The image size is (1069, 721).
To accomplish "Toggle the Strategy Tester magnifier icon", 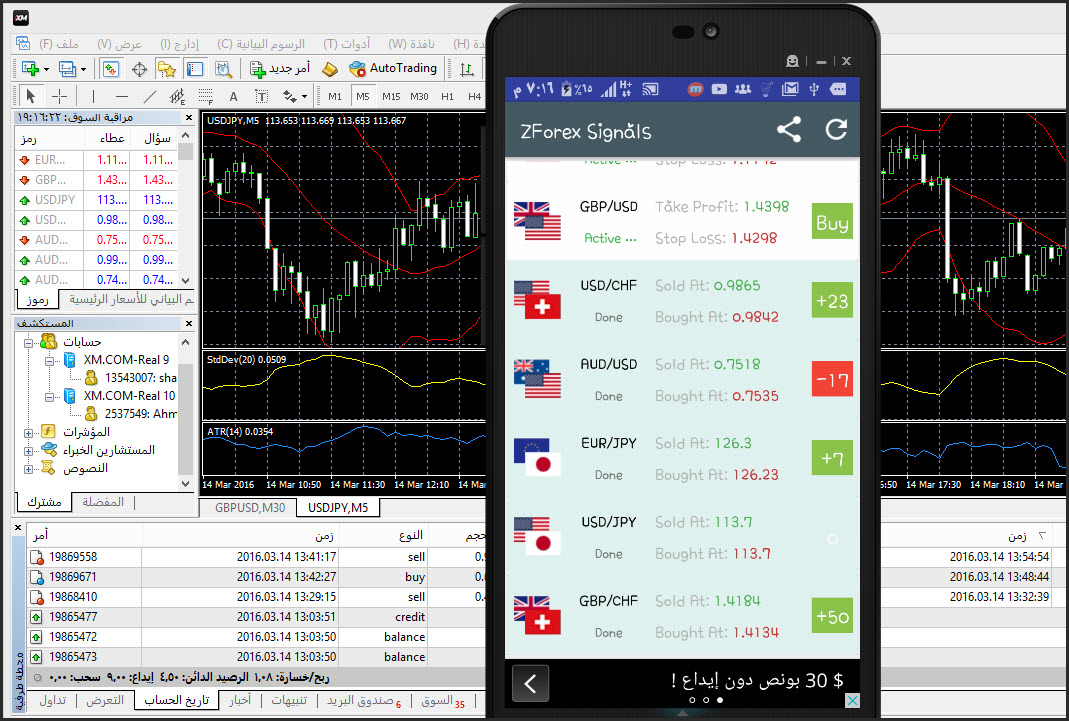I will click(223, 69).
